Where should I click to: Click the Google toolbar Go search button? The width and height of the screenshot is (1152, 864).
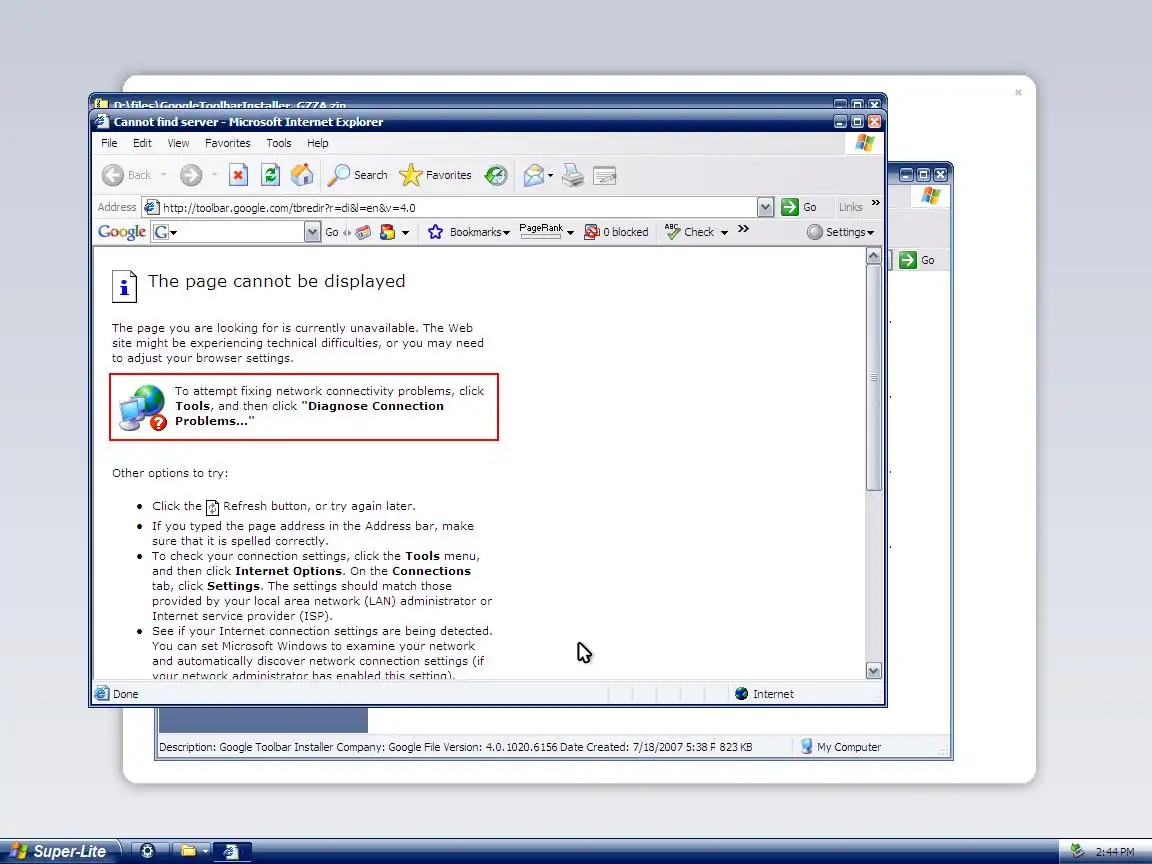tap(332, 232)
